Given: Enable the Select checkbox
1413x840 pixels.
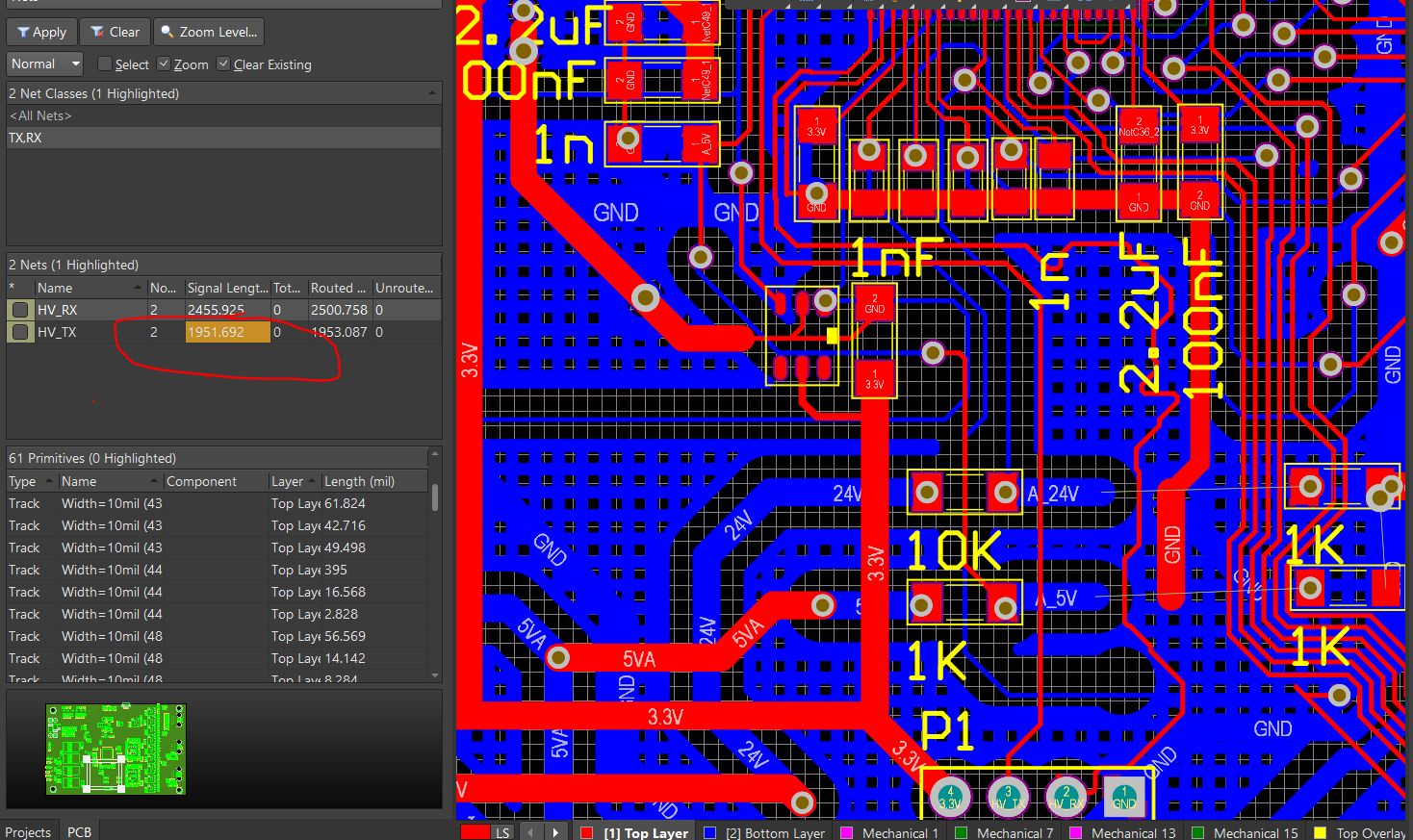Looking at the screenshot, I should (x=105, y=64).
